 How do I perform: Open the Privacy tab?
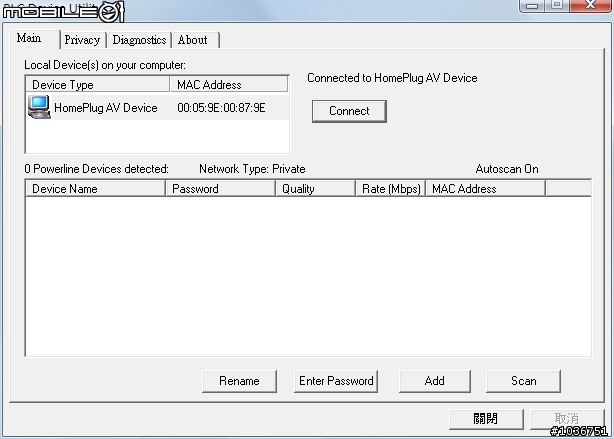[x=82, y=40]
